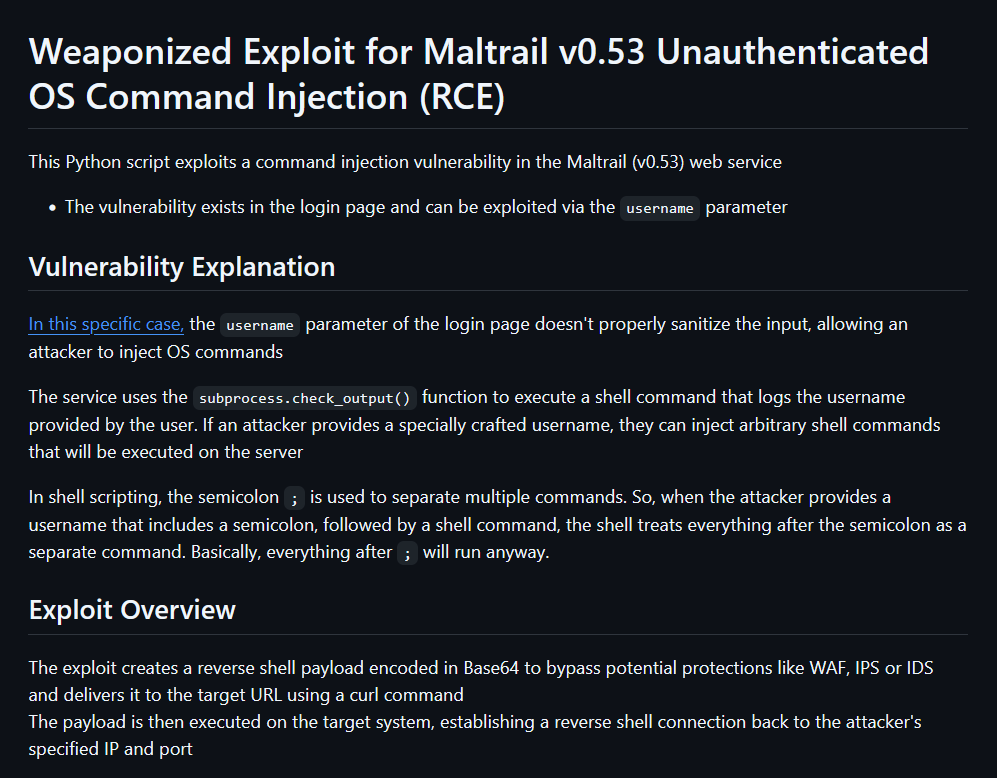The image size is (997, 778).
Task: Click the text "attacker to inject OS commands"
Action: click(156, 352)
